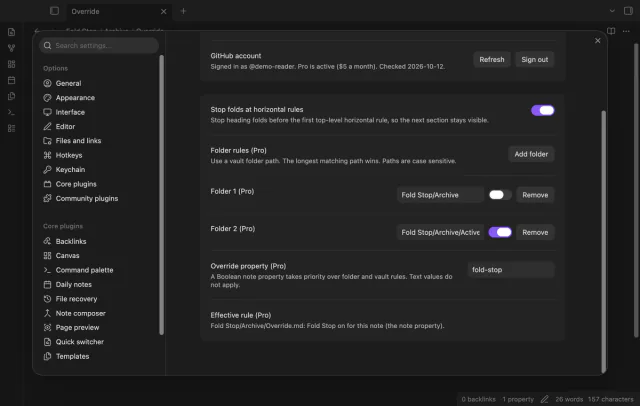Click the reading view book icon
The image size is (640, 406).
tap(611, 31)
